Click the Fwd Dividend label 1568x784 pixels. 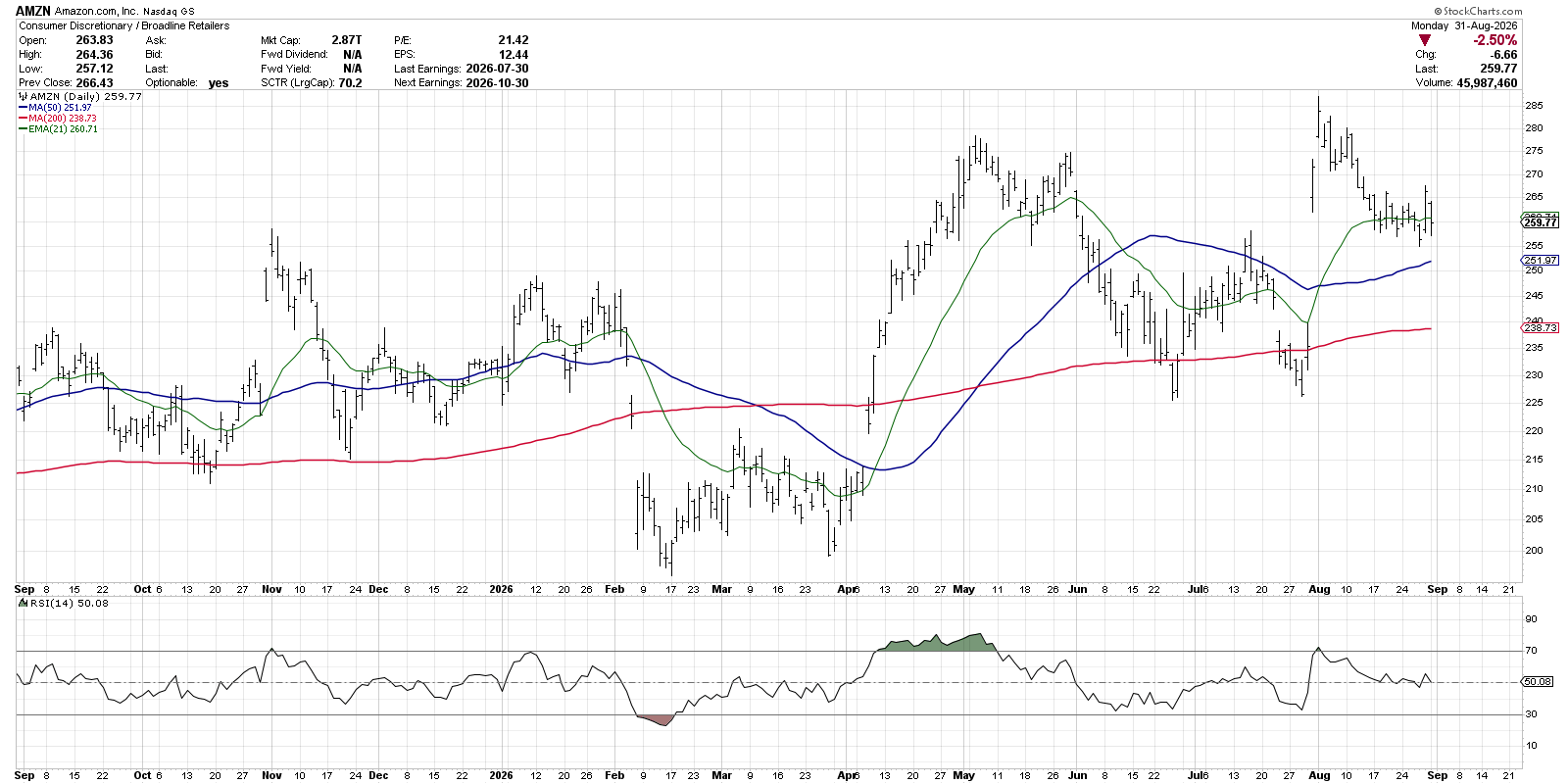pos(294,55)
